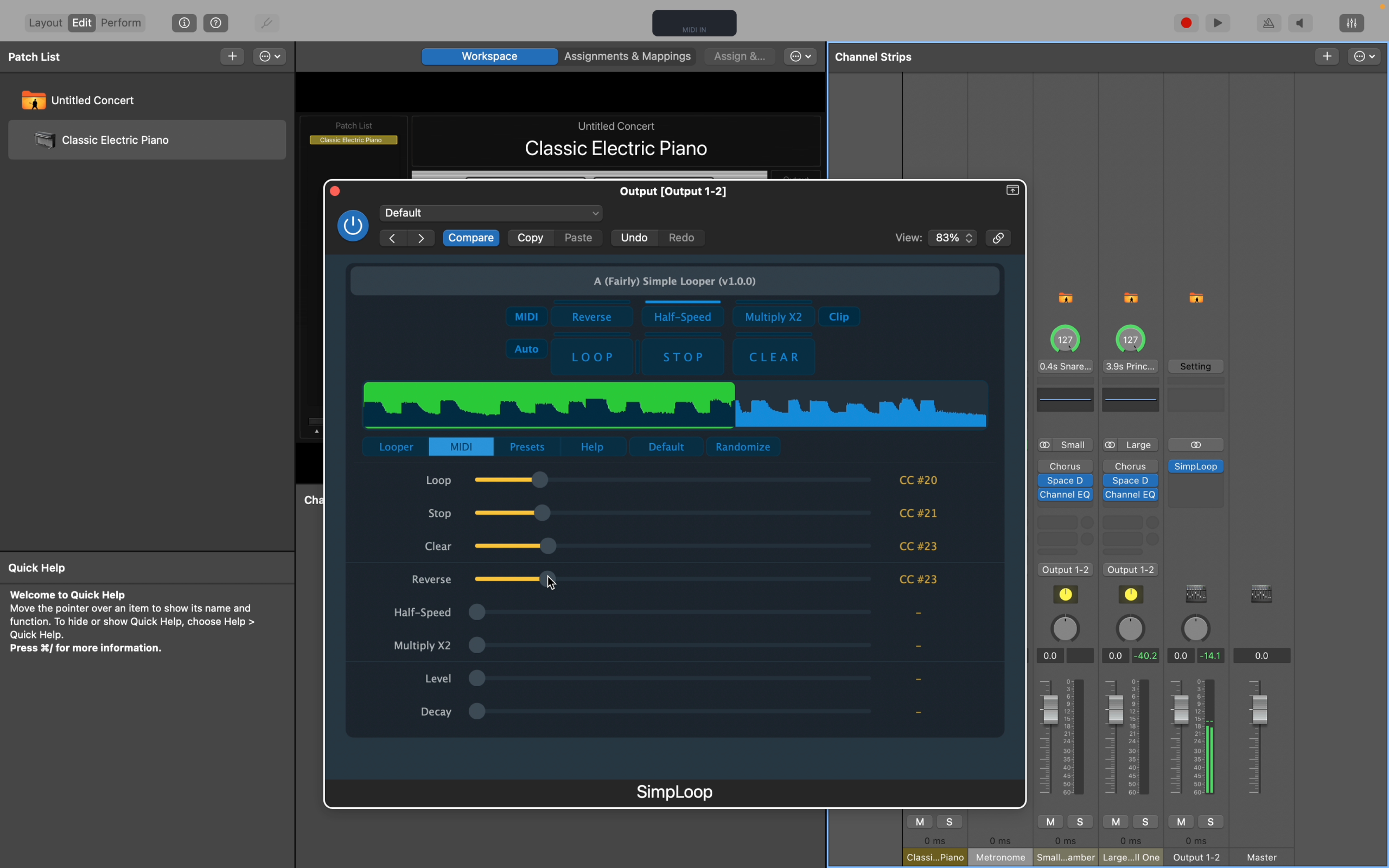Click the Loop MIDI slider handle
Viewport: 1389px width, 868px height.
539,480
